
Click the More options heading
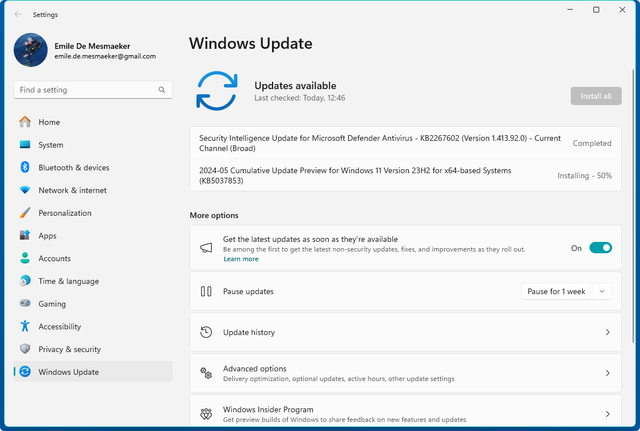[x=214, y=215]
